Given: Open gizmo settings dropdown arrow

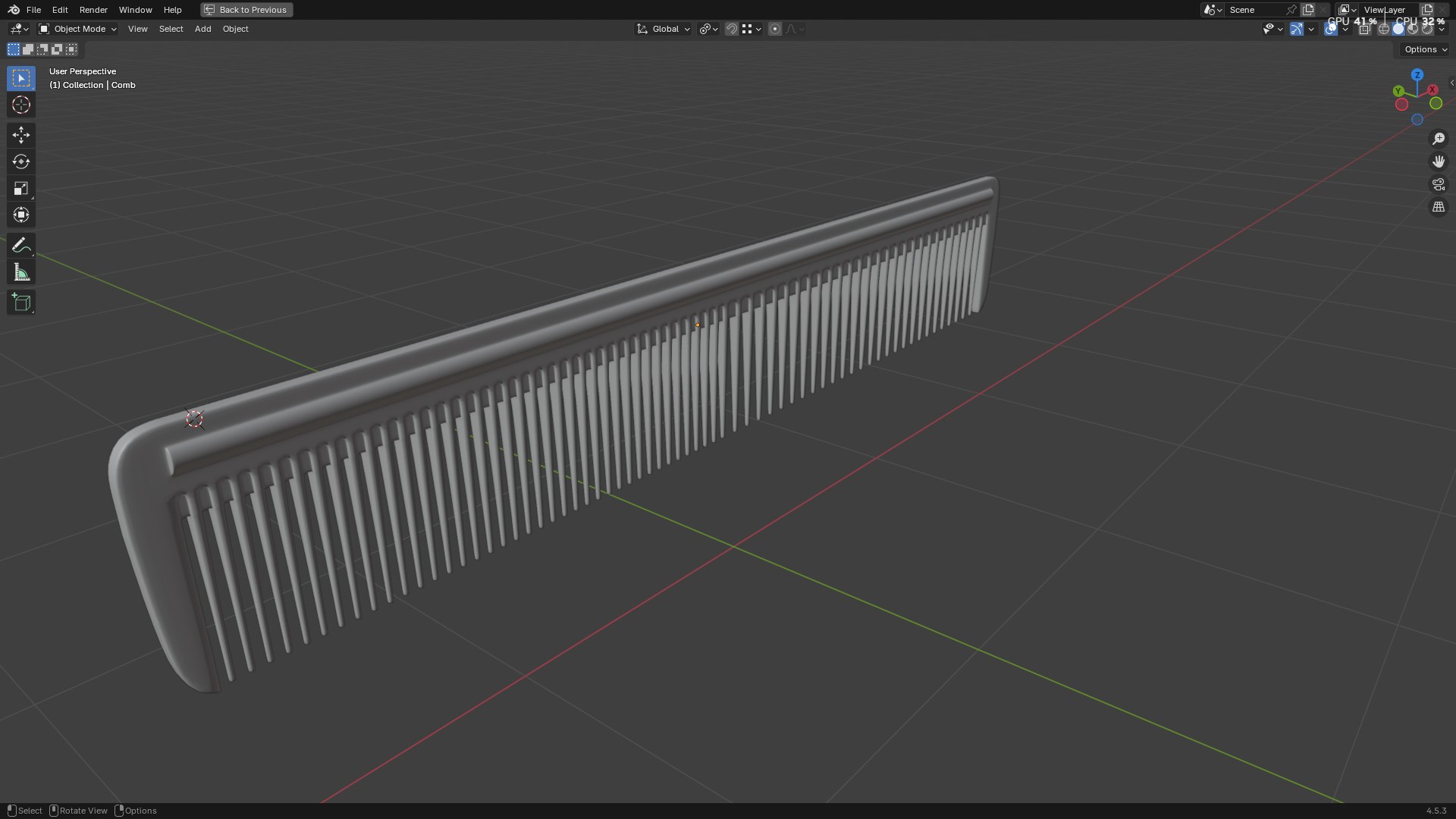Looking at the screenshot, I should (x=1311, y=29).
